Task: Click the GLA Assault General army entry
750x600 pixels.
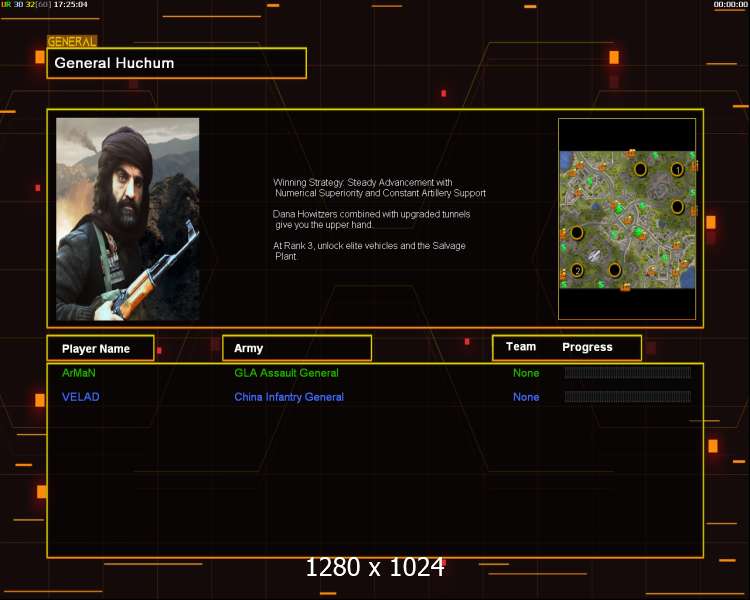Action: pos(286,373)
